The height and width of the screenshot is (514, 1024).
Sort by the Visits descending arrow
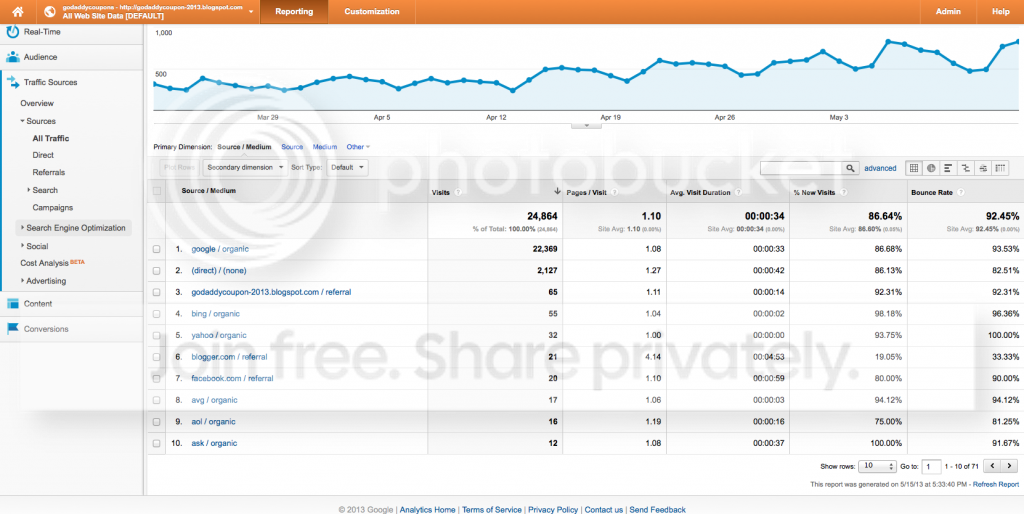click(557, 191)
